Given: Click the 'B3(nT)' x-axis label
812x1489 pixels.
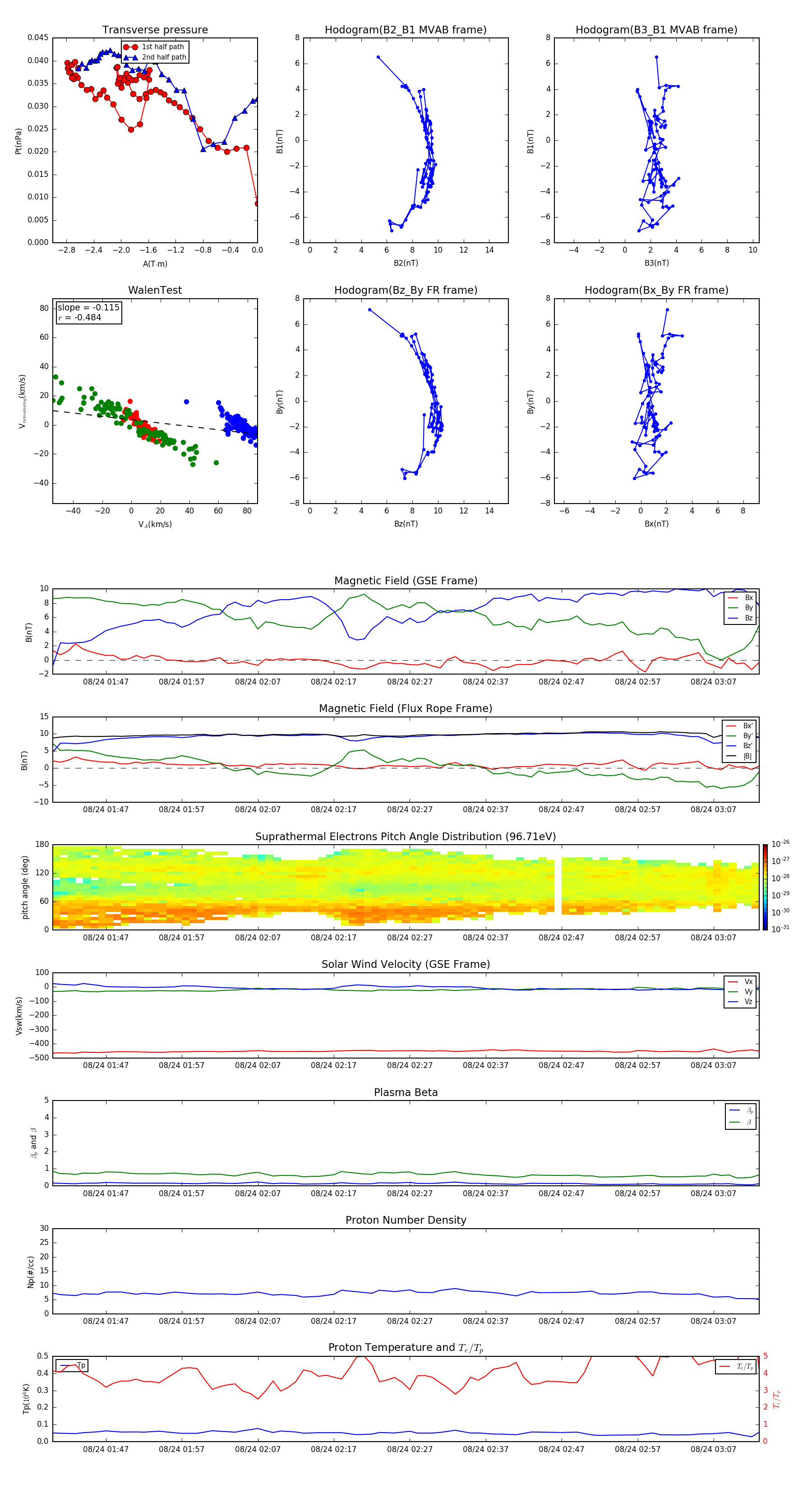Looking at the screenshot, I should (656, 263).
